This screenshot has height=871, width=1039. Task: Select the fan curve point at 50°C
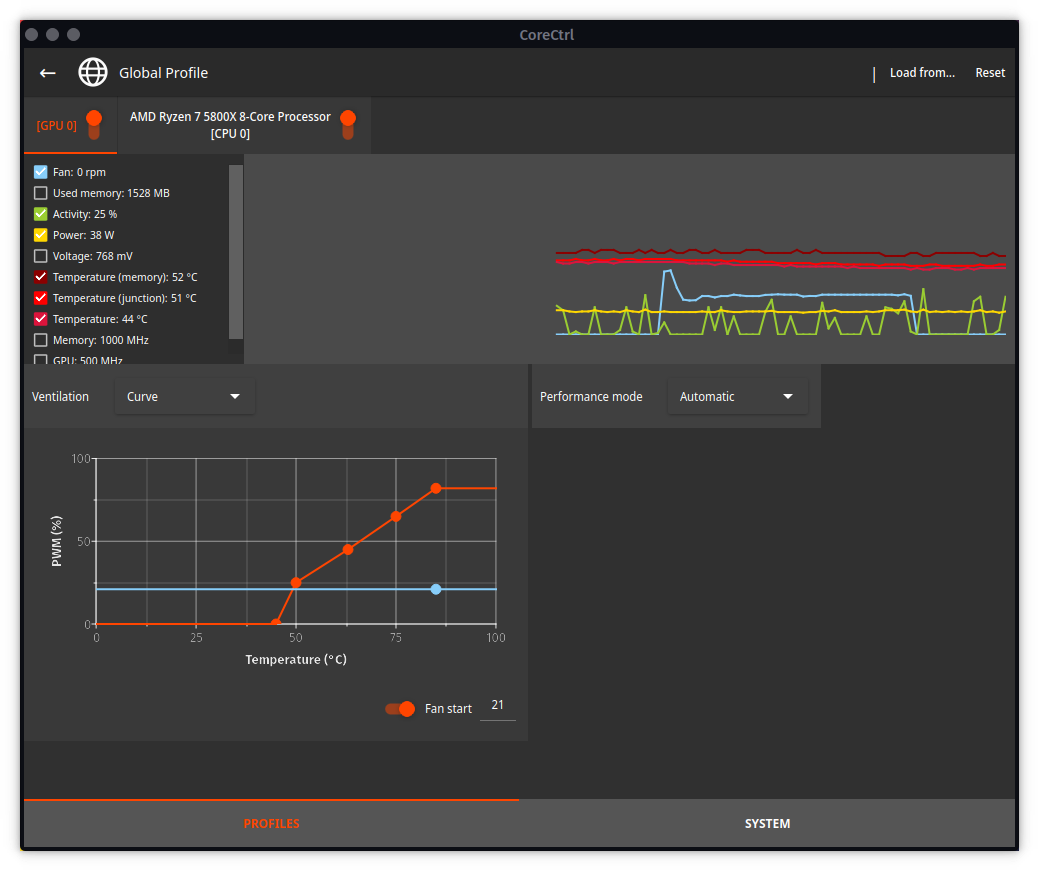click(296, 583)
